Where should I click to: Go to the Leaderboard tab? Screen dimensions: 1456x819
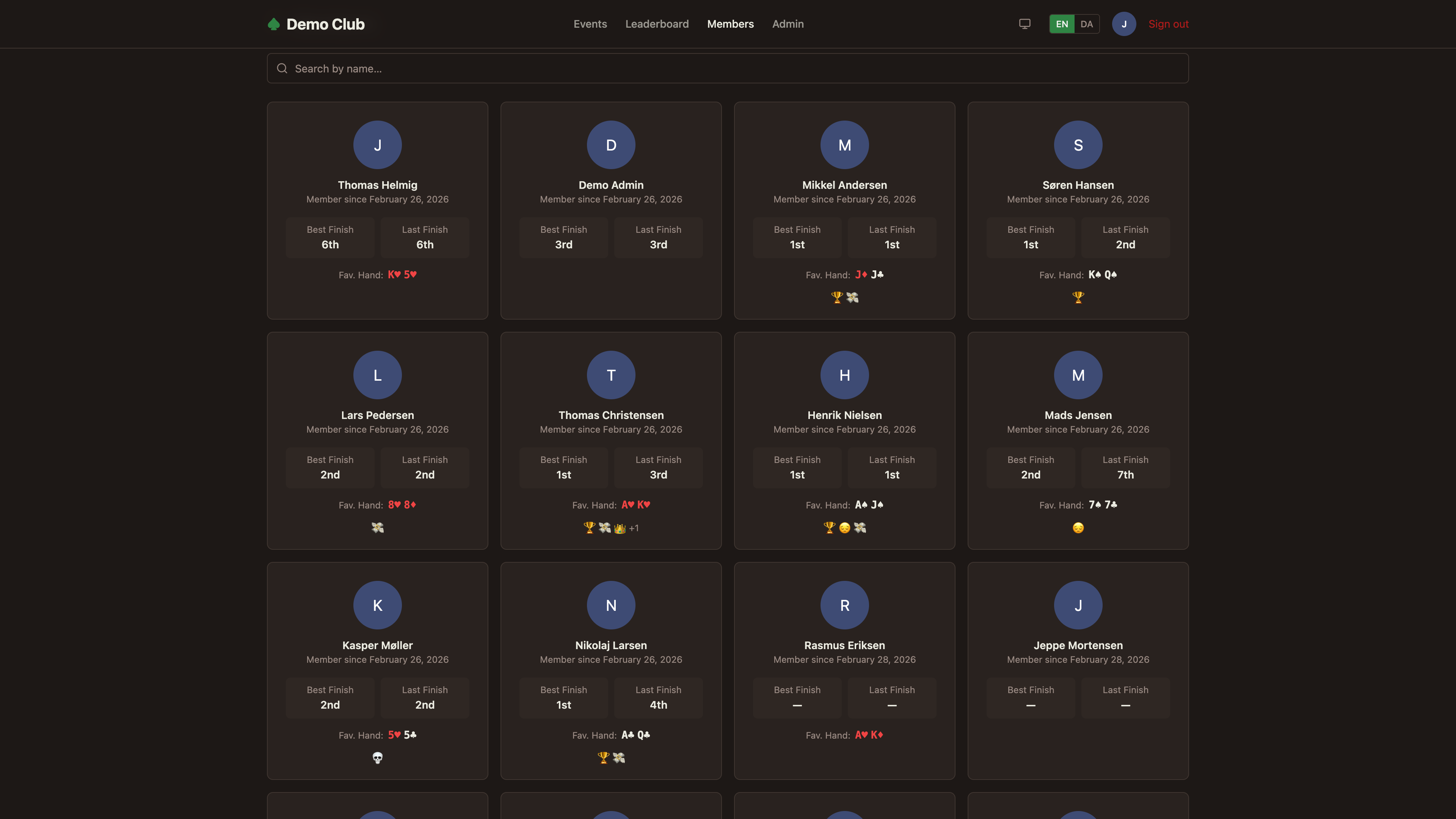point(657,24)
